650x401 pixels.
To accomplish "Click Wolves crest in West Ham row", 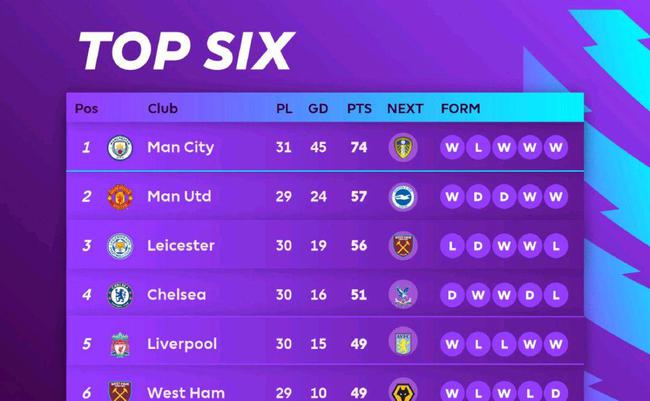I will 403,391.
